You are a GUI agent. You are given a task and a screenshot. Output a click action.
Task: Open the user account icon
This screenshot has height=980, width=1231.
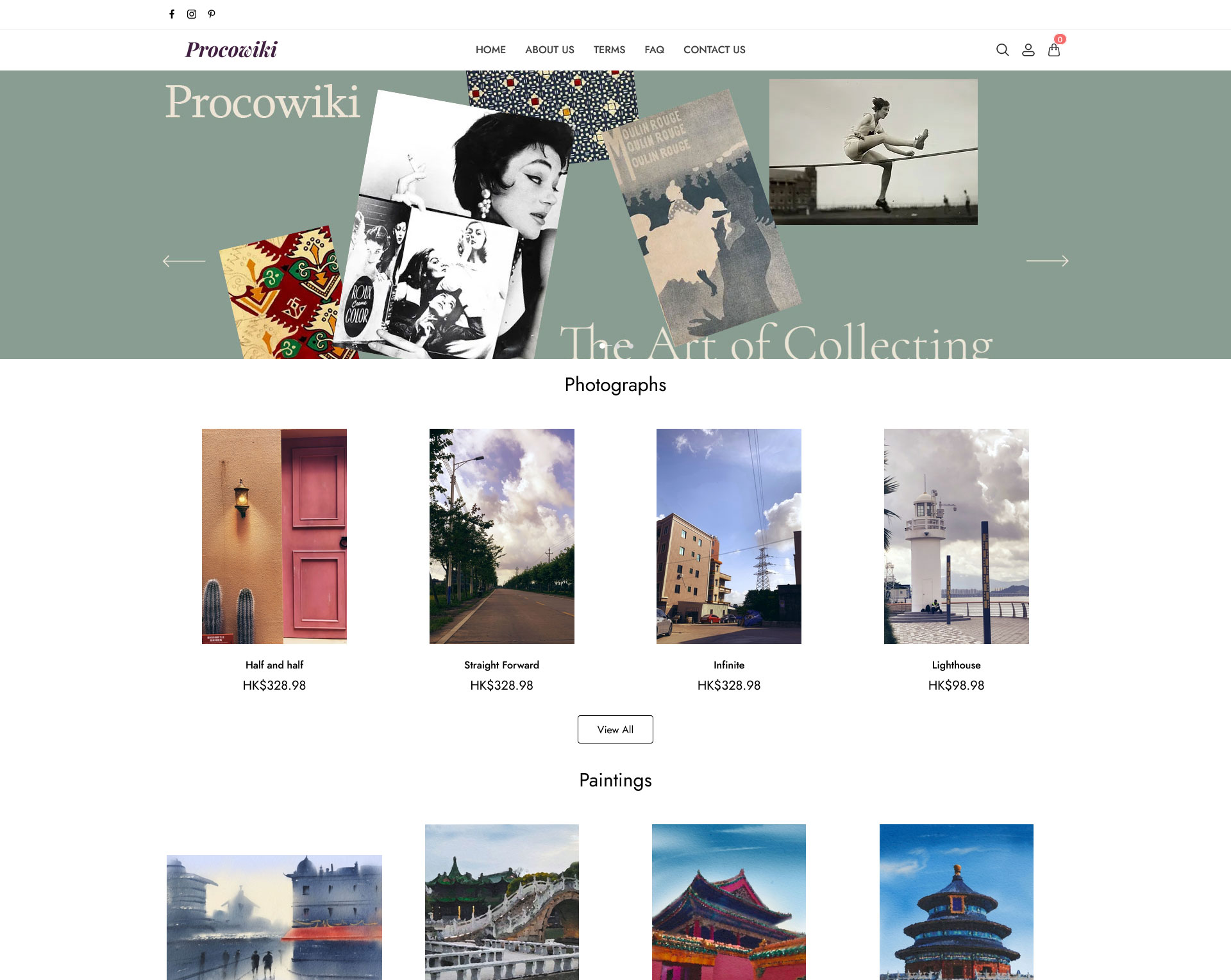pos(1028,50)
